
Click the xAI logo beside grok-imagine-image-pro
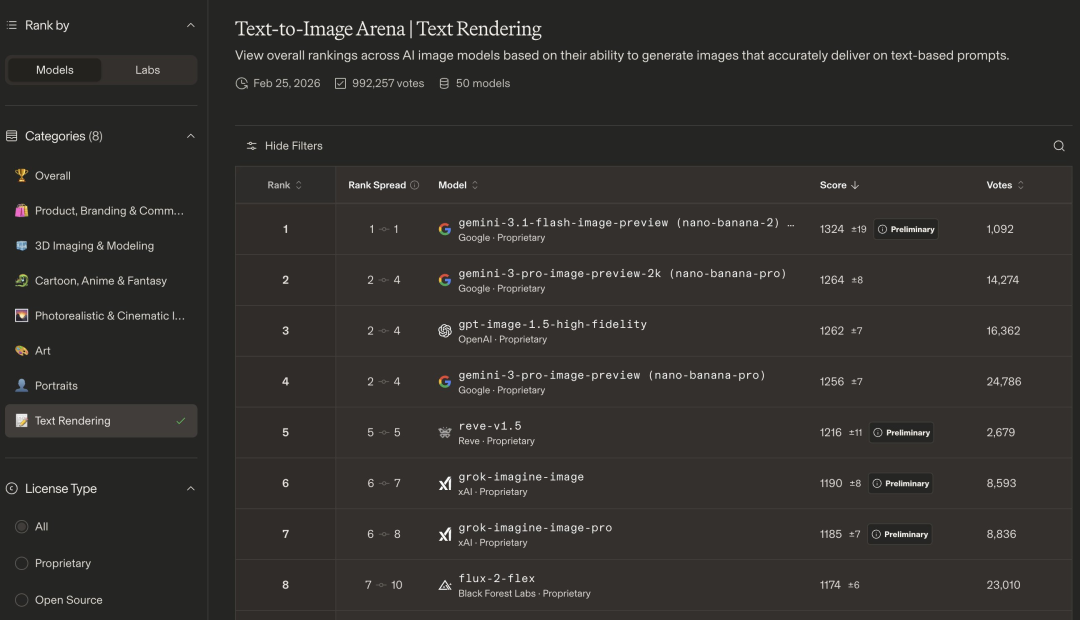(445, 535)
